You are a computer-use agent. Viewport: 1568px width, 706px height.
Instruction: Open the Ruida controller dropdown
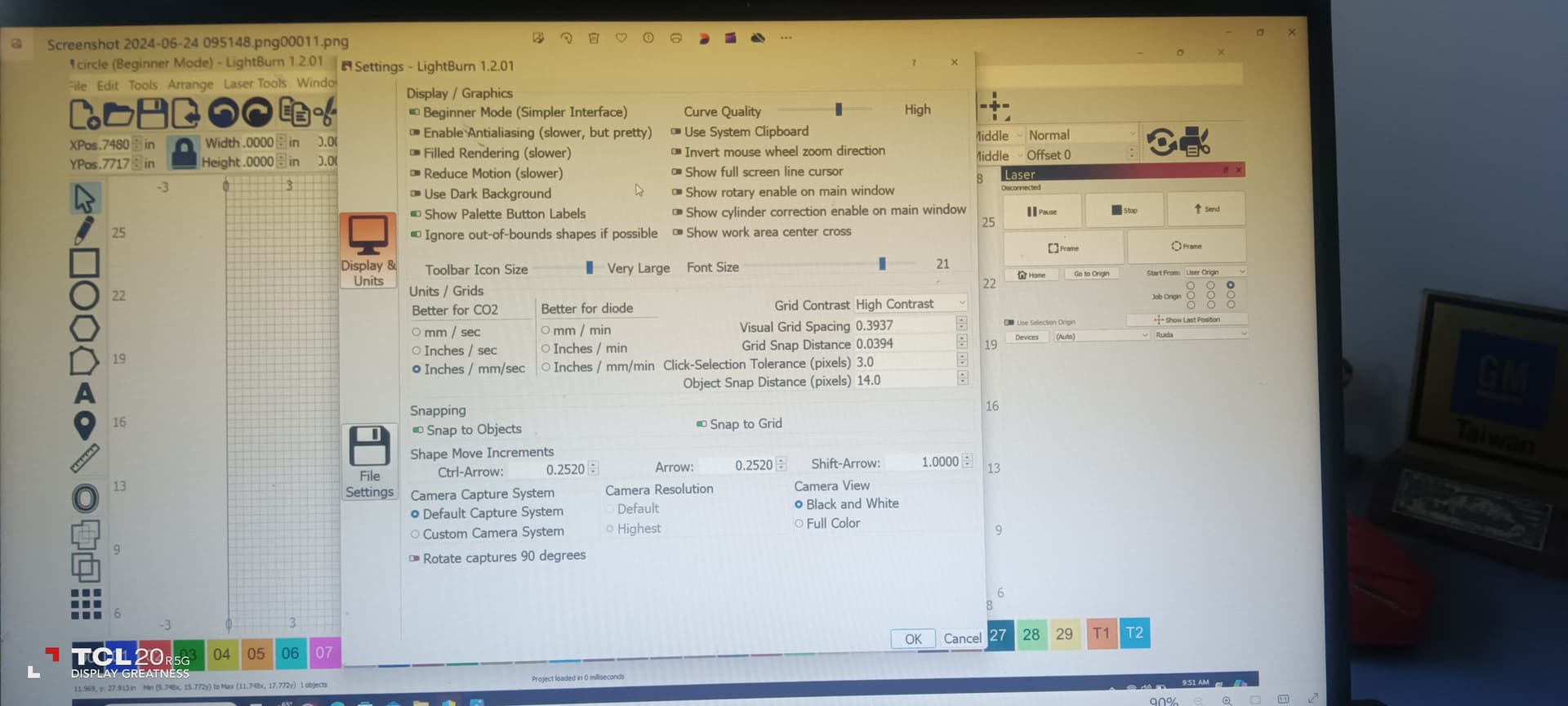(1200, 334)
